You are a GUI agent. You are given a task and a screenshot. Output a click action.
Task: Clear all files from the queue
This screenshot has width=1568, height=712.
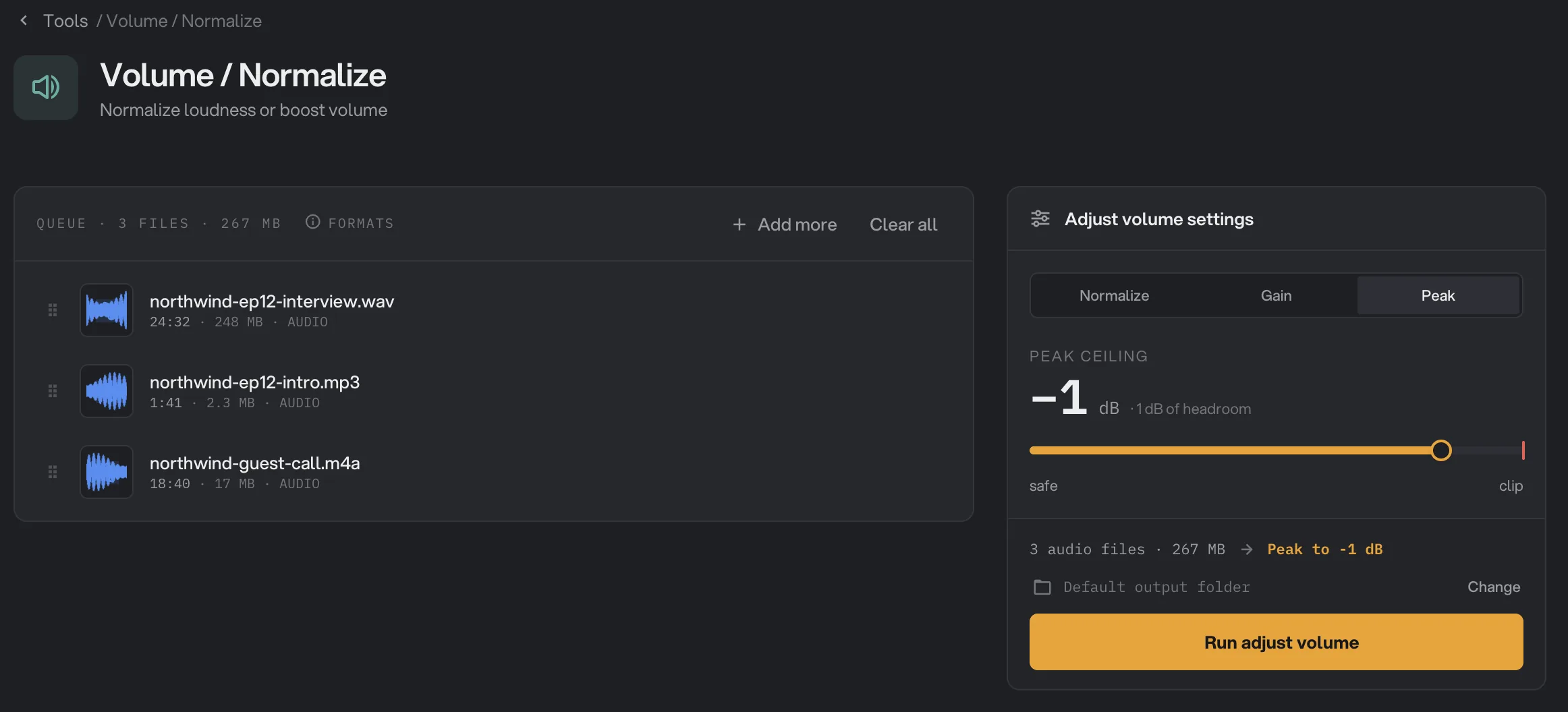[903, 225]
